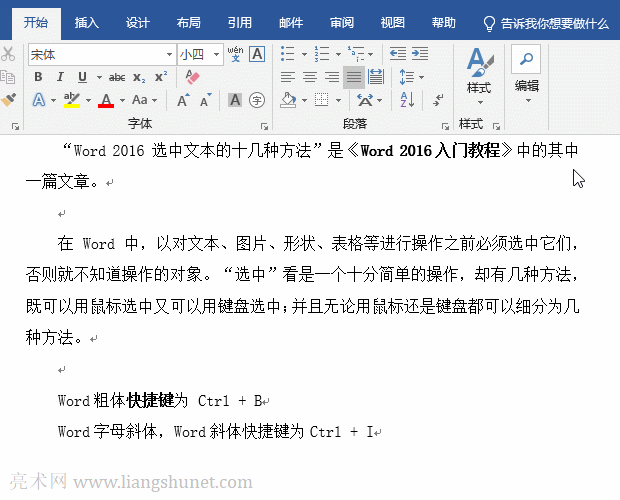
Task: Toggle justify alignment
Action: 354,77
